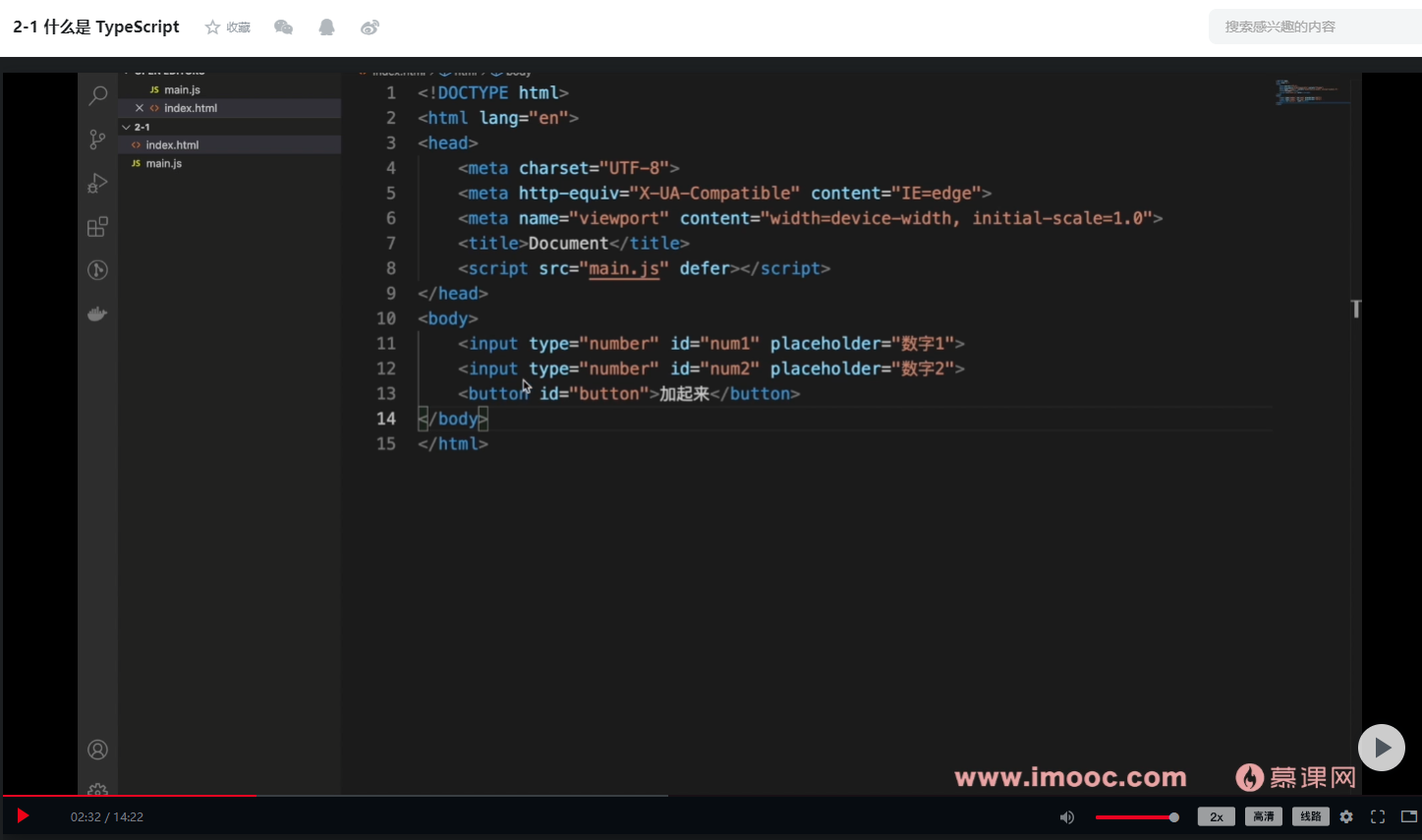Open the Accounts icon in the activity bar
Image resolution: width=1422 pixels, height=840 pixels.
coord(97,750)
